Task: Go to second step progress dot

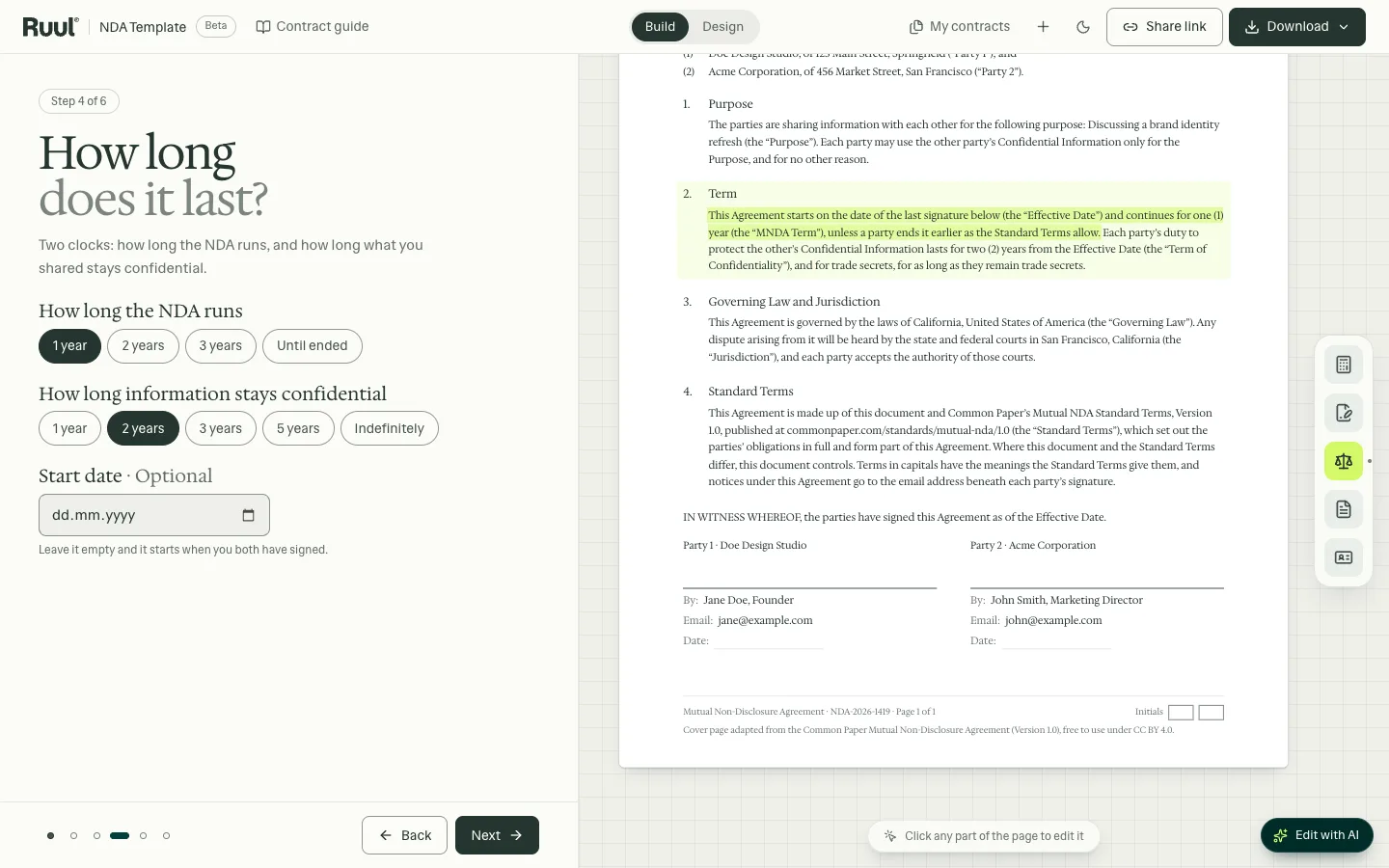Action: (73, 836)
